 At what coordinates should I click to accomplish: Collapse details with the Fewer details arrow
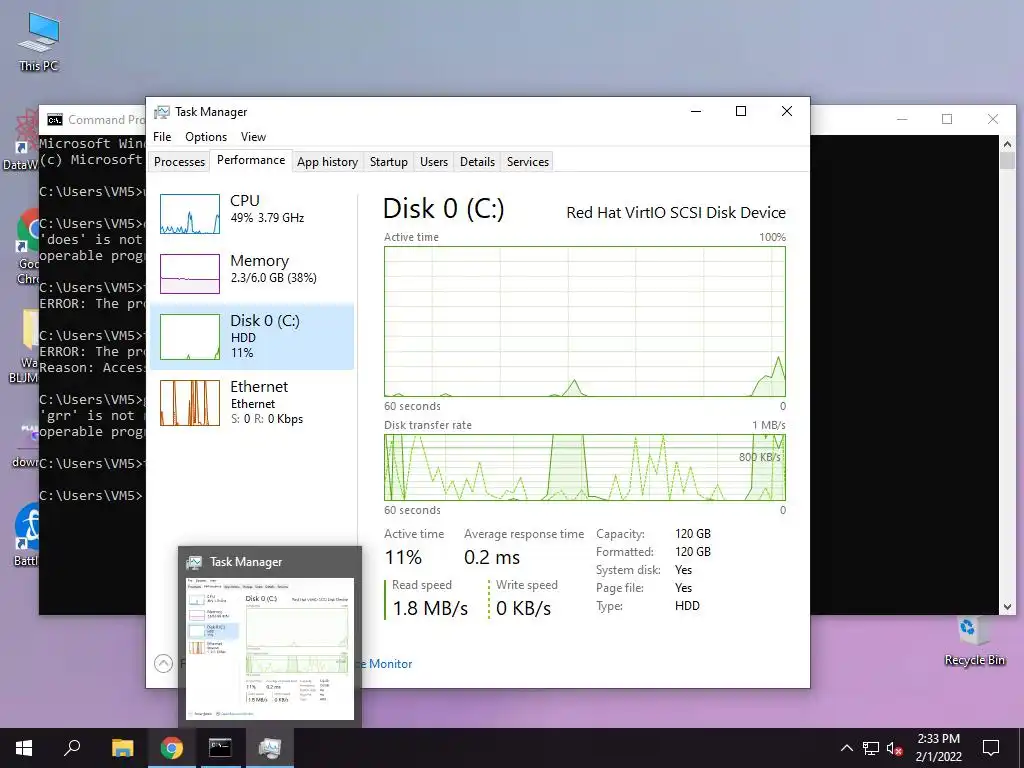click(163, 664)
